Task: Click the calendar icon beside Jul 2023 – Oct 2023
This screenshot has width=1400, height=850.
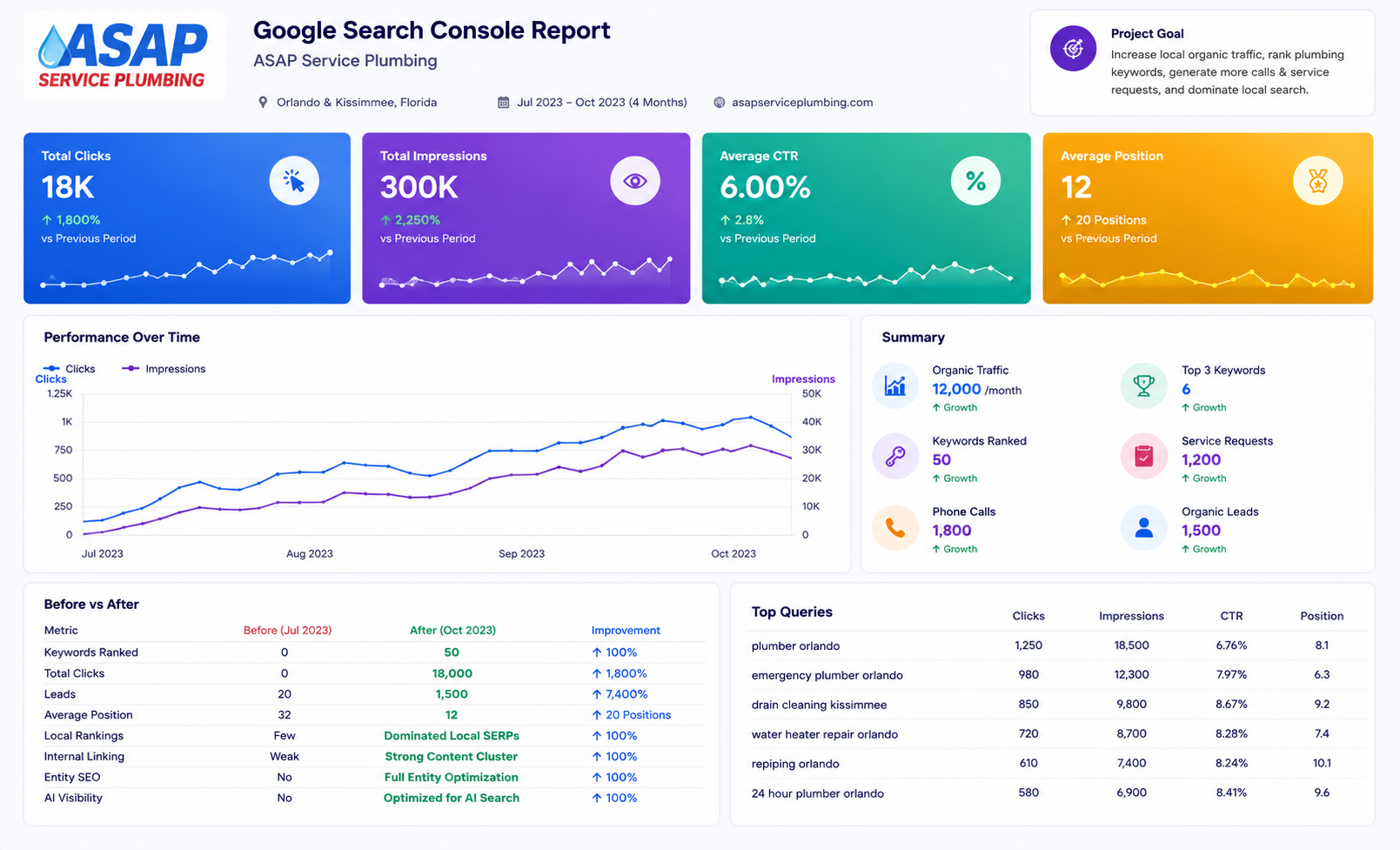Action: click(x=503, y=103)
